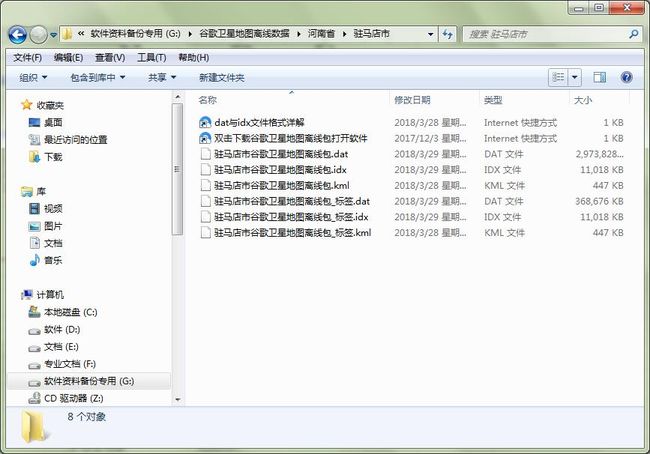Open drive 本地磁盘 (C:)
650x454 pixels.
coord(71,312)
